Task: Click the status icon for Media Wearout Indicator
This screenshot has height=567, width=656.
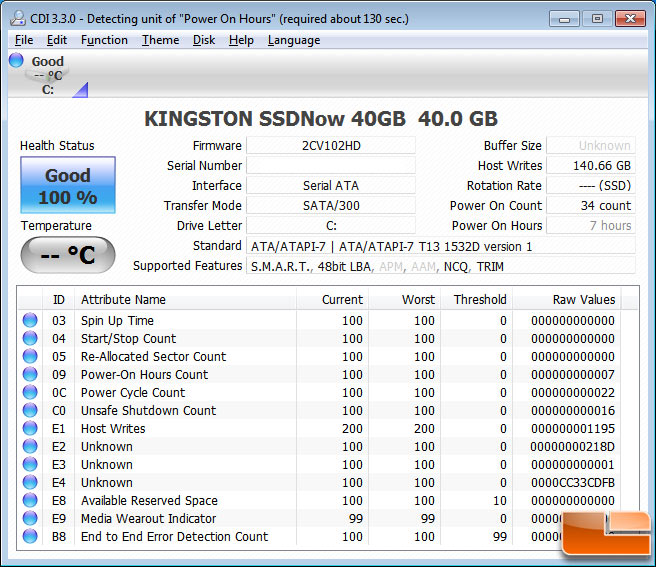Action: click(30, 519)
